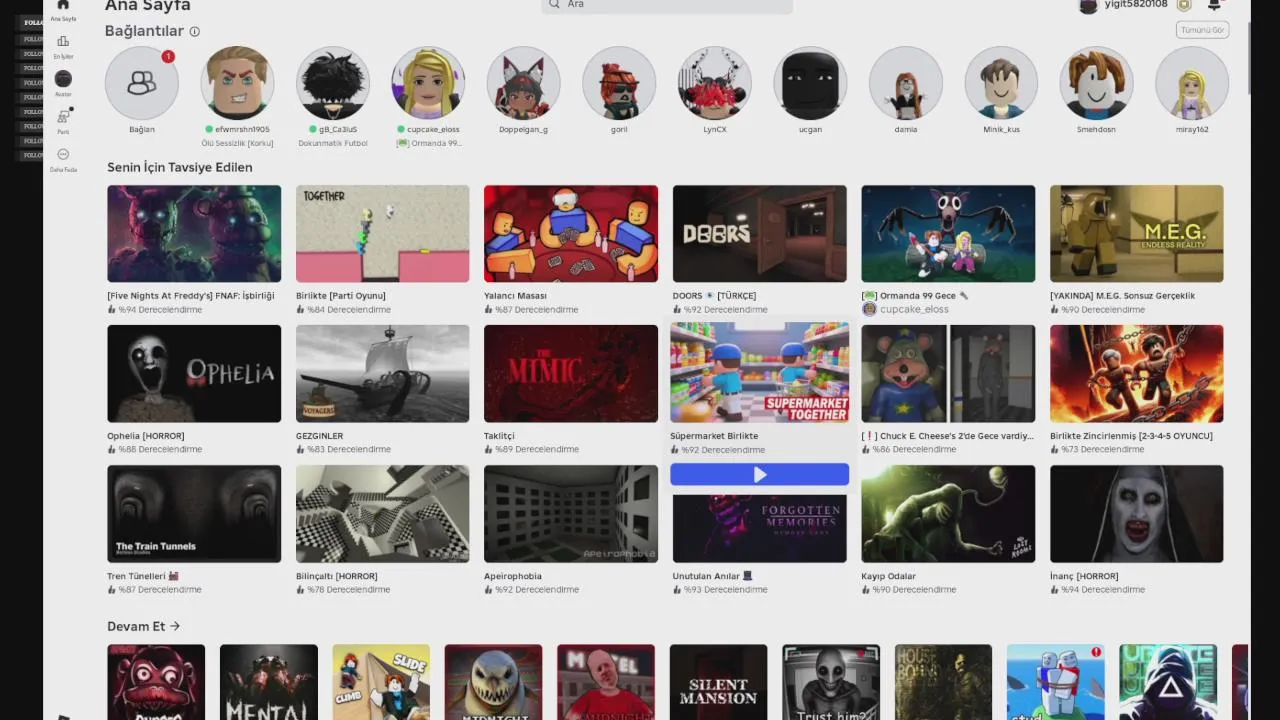This screenshot has height=720, width=1280.
Task: Open Doppelgan_g's avatar
Action: click(524, 83)
